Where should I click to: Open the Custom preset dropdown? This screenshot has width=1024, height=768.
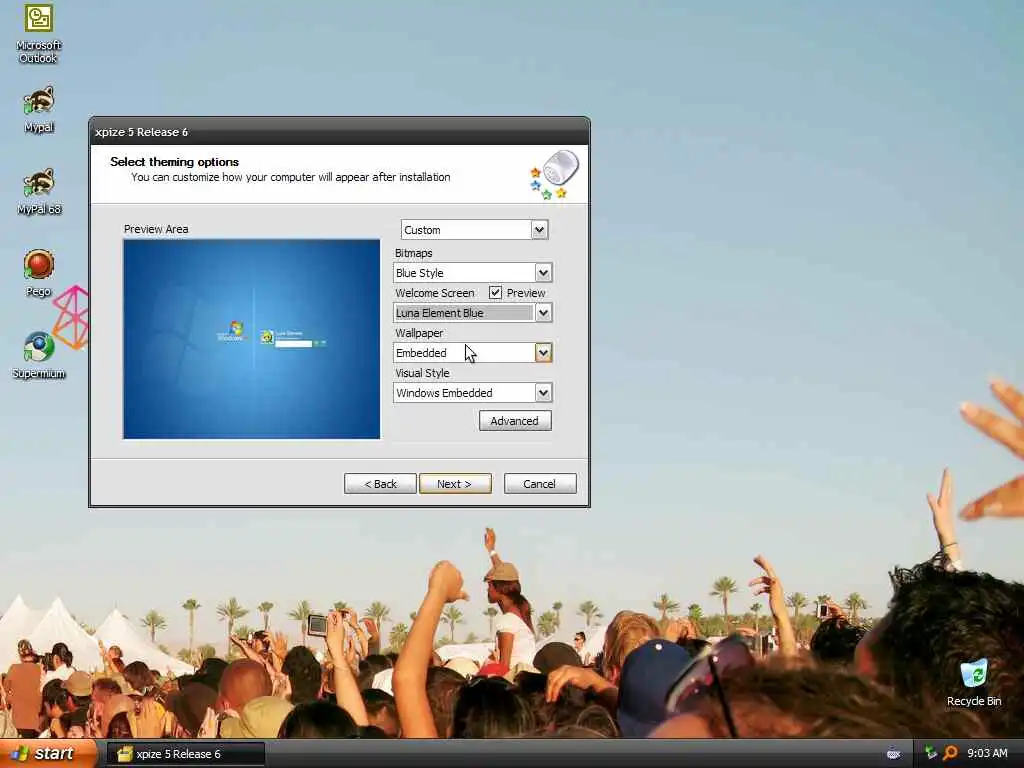(x=474, y=230)
